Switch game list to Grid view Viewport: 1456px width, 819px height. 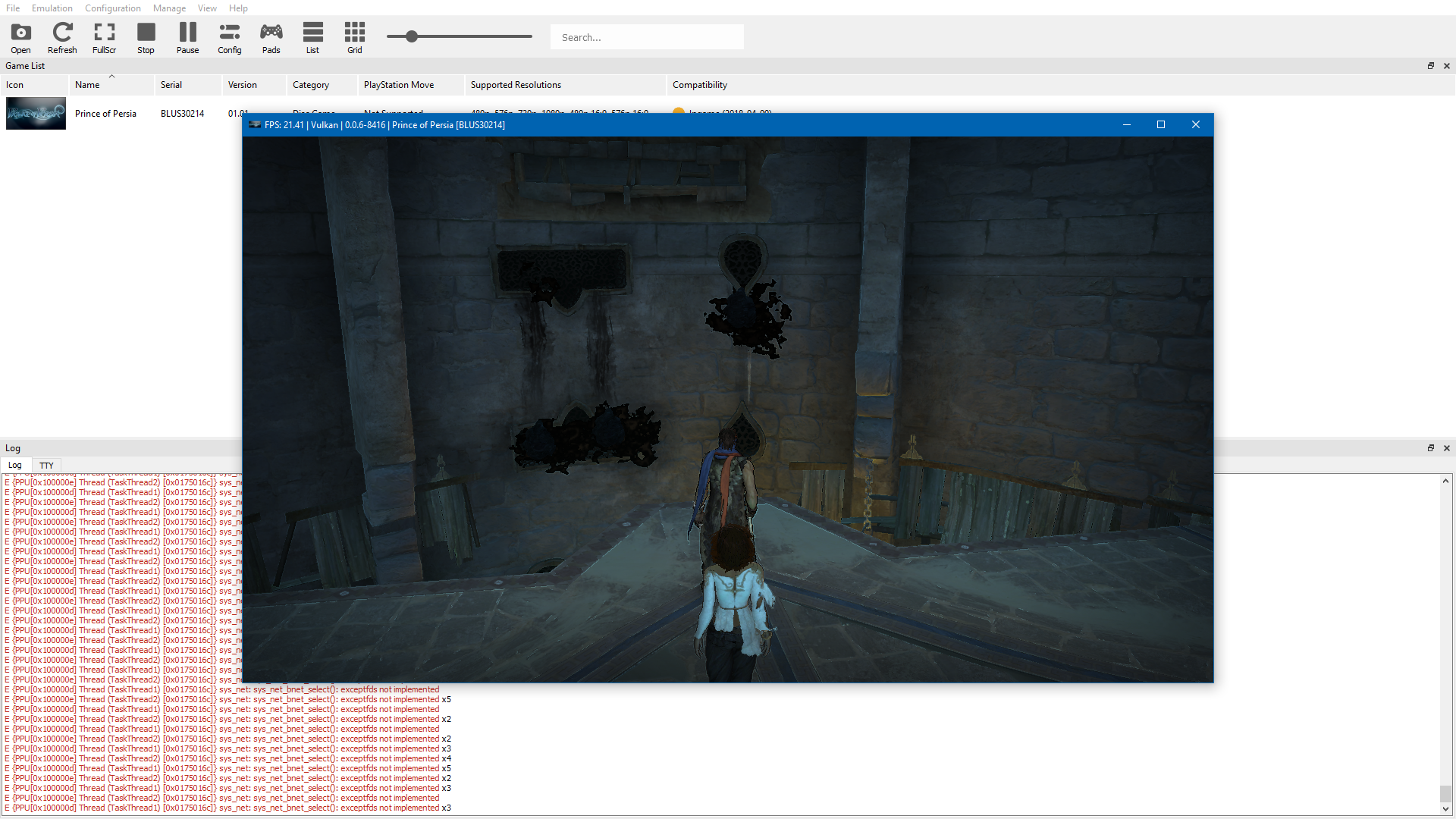click(354, 38)
